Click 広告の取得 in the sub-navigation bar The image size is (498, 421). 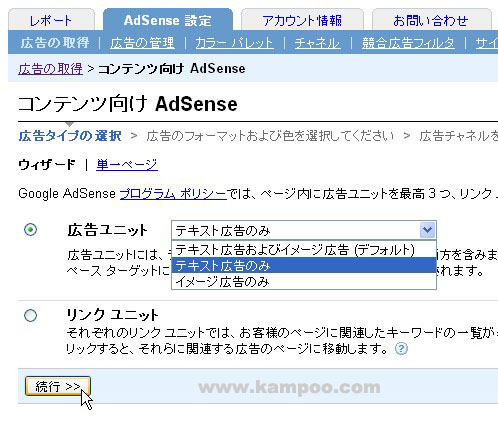point(55,43)
